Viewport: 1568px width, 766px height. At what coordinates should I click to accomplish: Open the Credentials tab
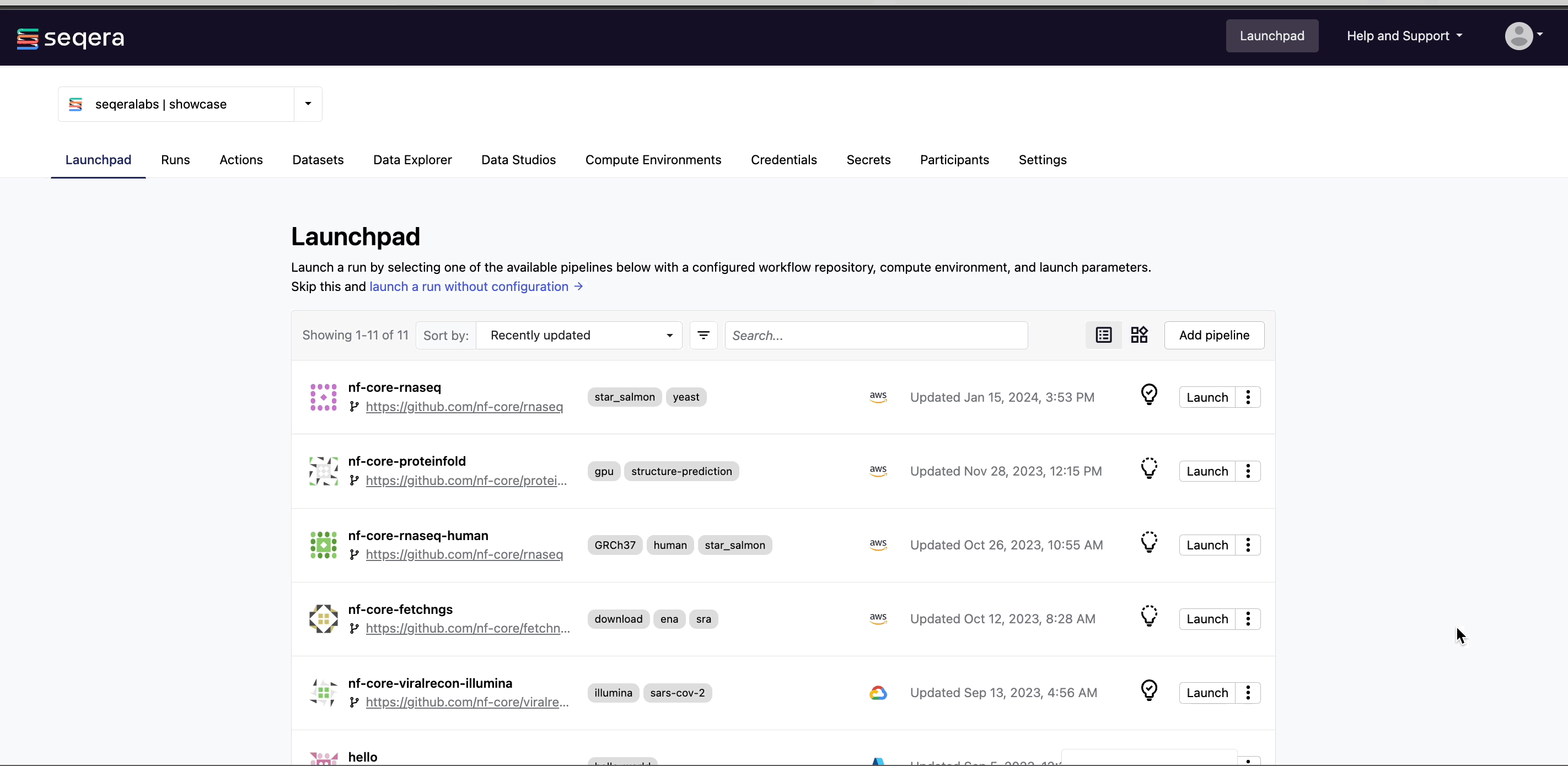784,159
